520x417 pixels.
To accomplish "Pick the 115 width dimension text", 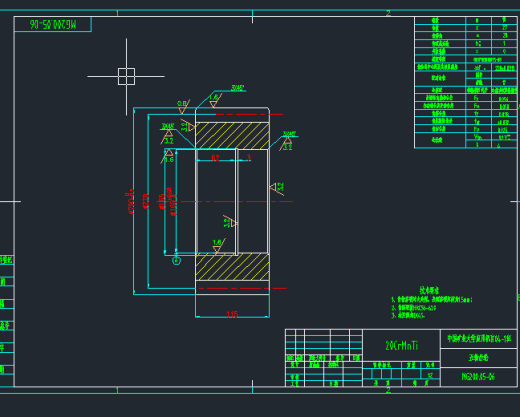I will pos(232,314).
